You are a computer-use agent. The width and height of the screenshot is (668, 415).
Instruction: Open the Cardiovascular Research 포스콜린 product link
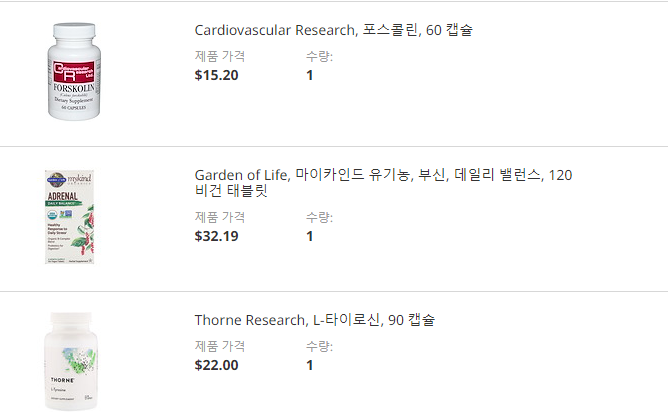tap(333, 30)
